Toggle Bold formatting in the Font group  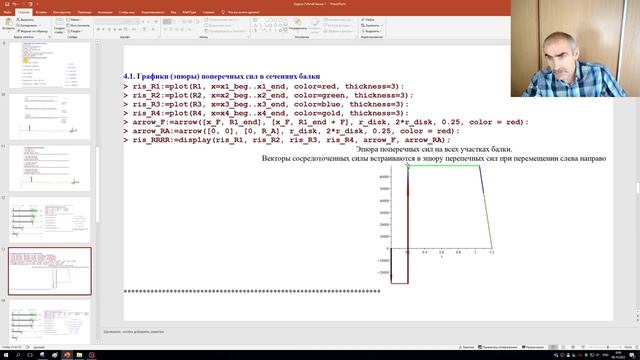[x=98, y=29]
